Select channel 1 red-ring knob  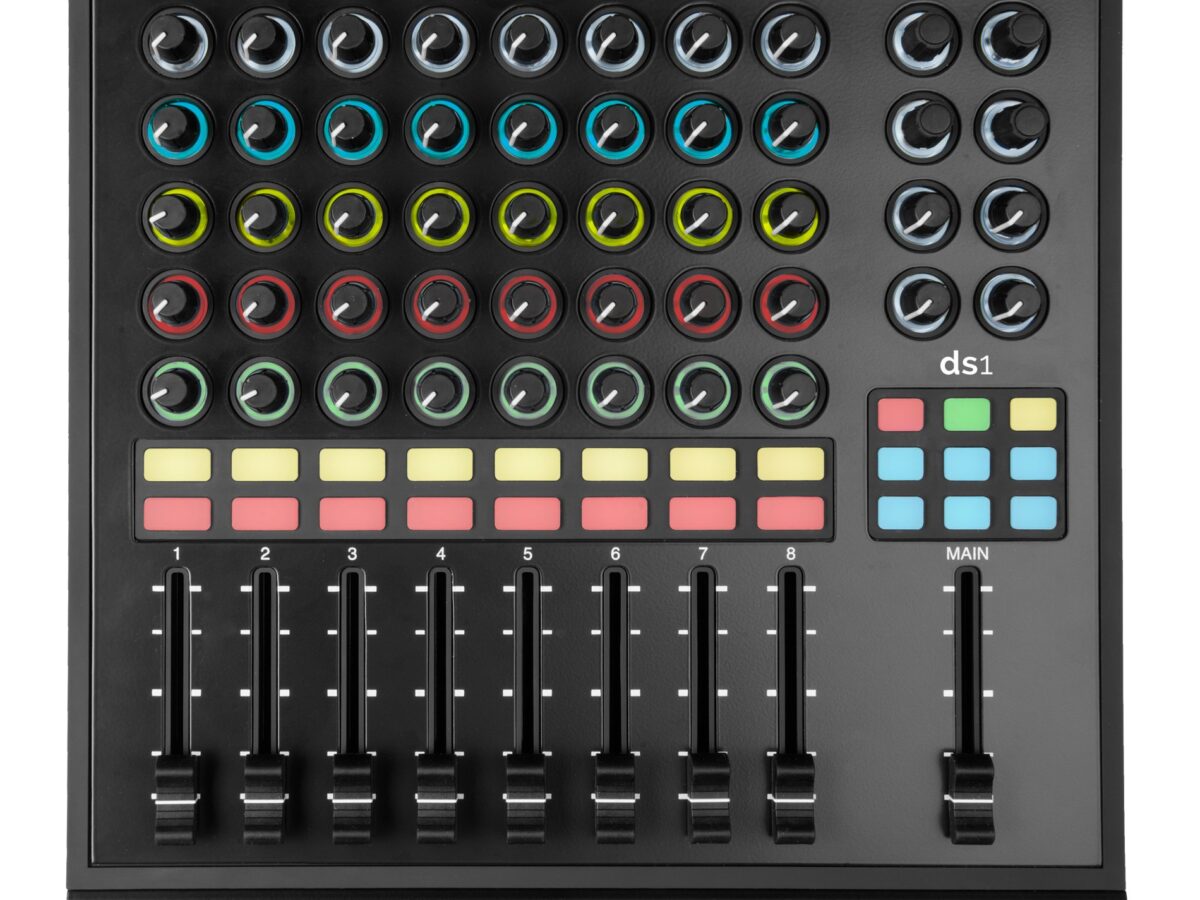pyautogui.click(x=178, y=303)
